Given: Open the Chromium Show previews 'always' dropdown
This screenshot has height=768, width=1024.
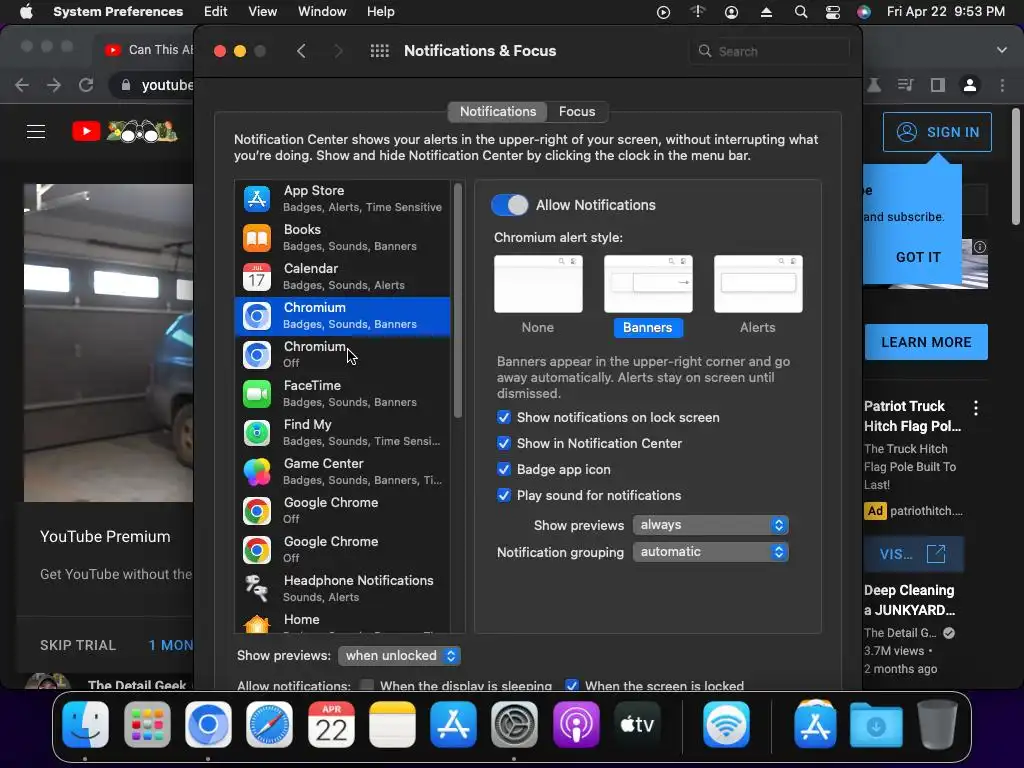Looking at the screenshot, I should [x=711, y=525].
